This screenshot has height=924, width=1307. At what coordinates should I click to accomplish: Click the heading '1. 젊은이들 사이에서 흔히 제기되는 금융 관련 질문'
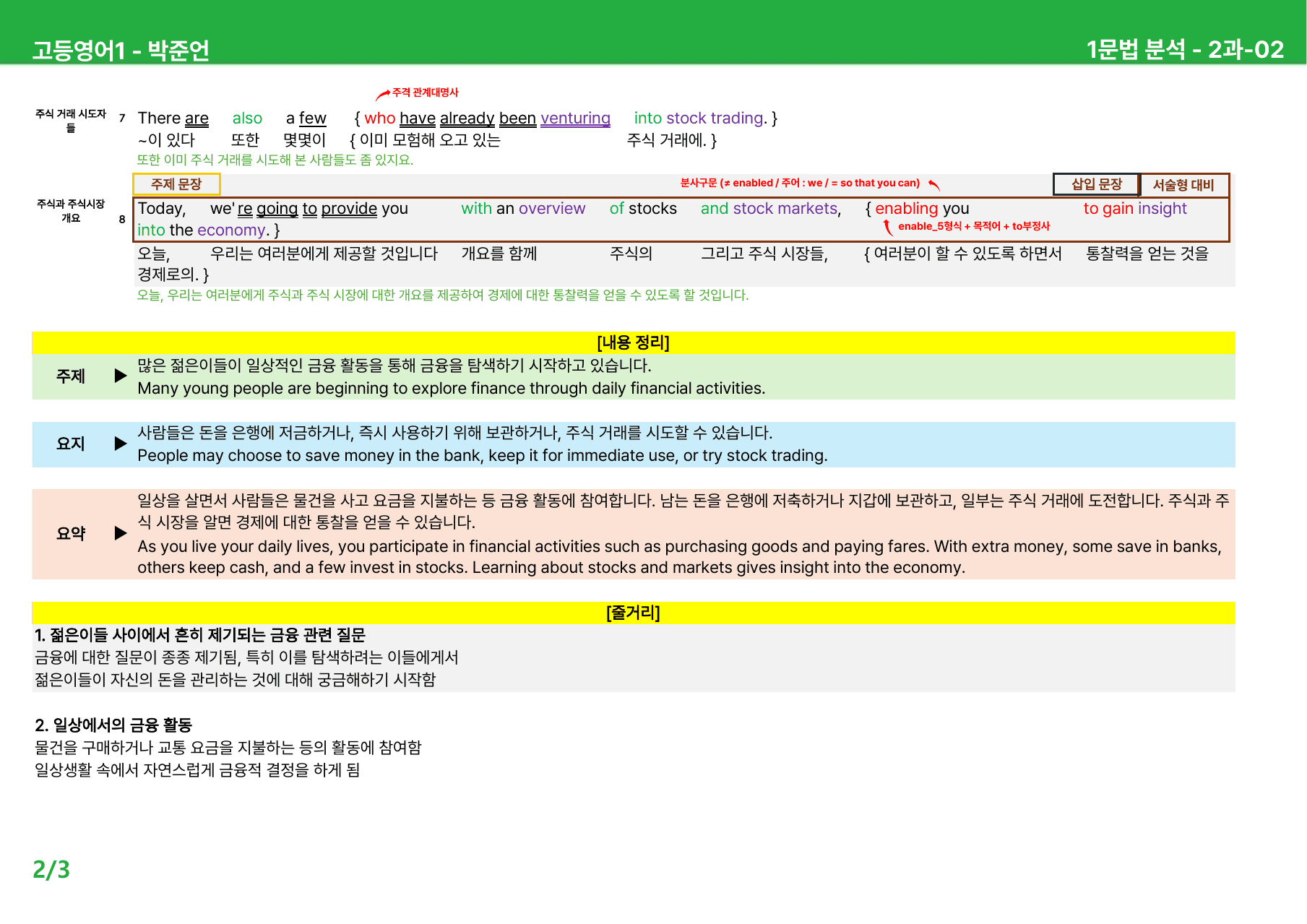click(x=200, y=635)
